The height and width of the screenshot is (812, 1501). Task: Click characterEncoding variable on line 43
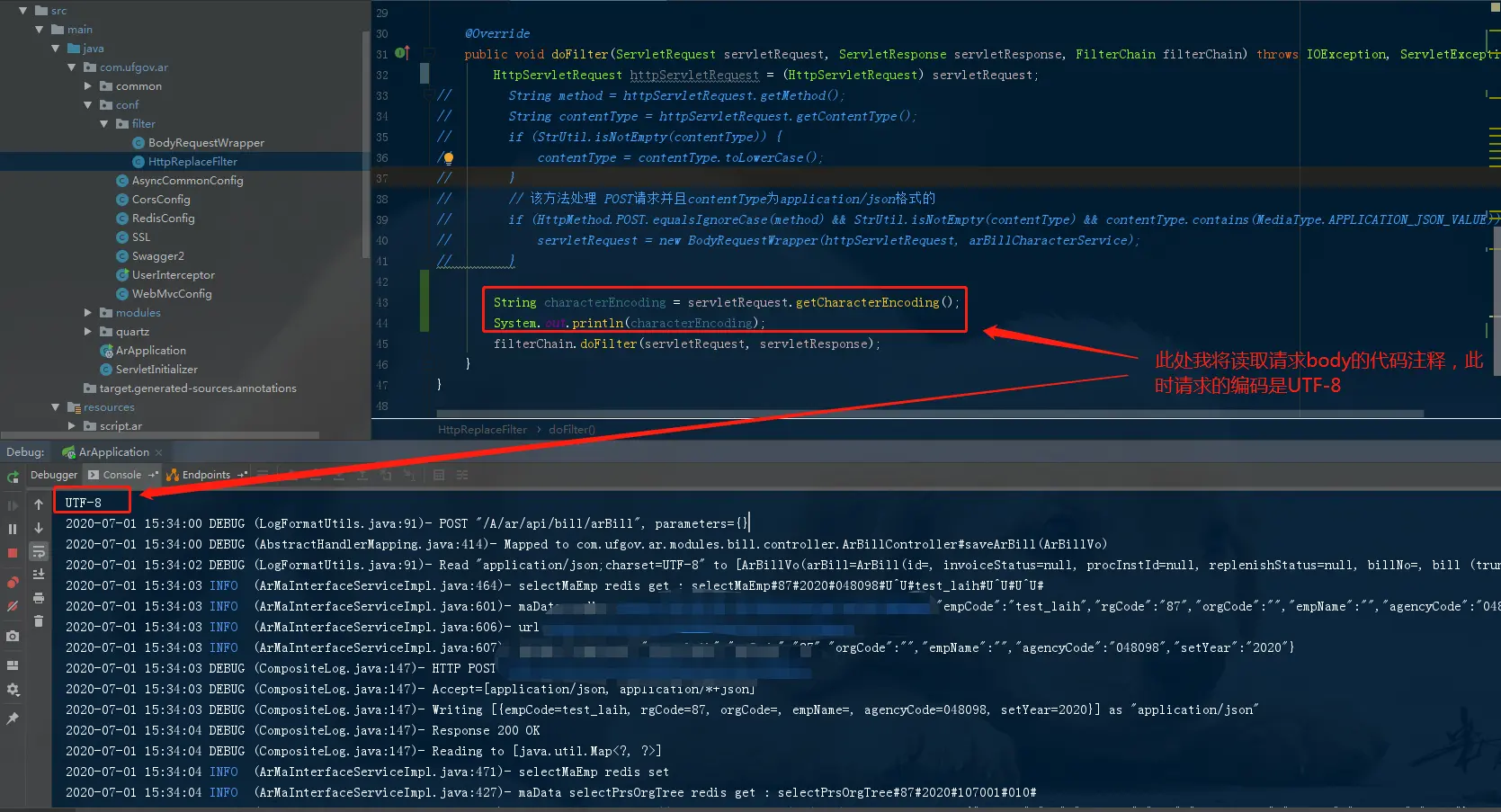click(604, 303)
